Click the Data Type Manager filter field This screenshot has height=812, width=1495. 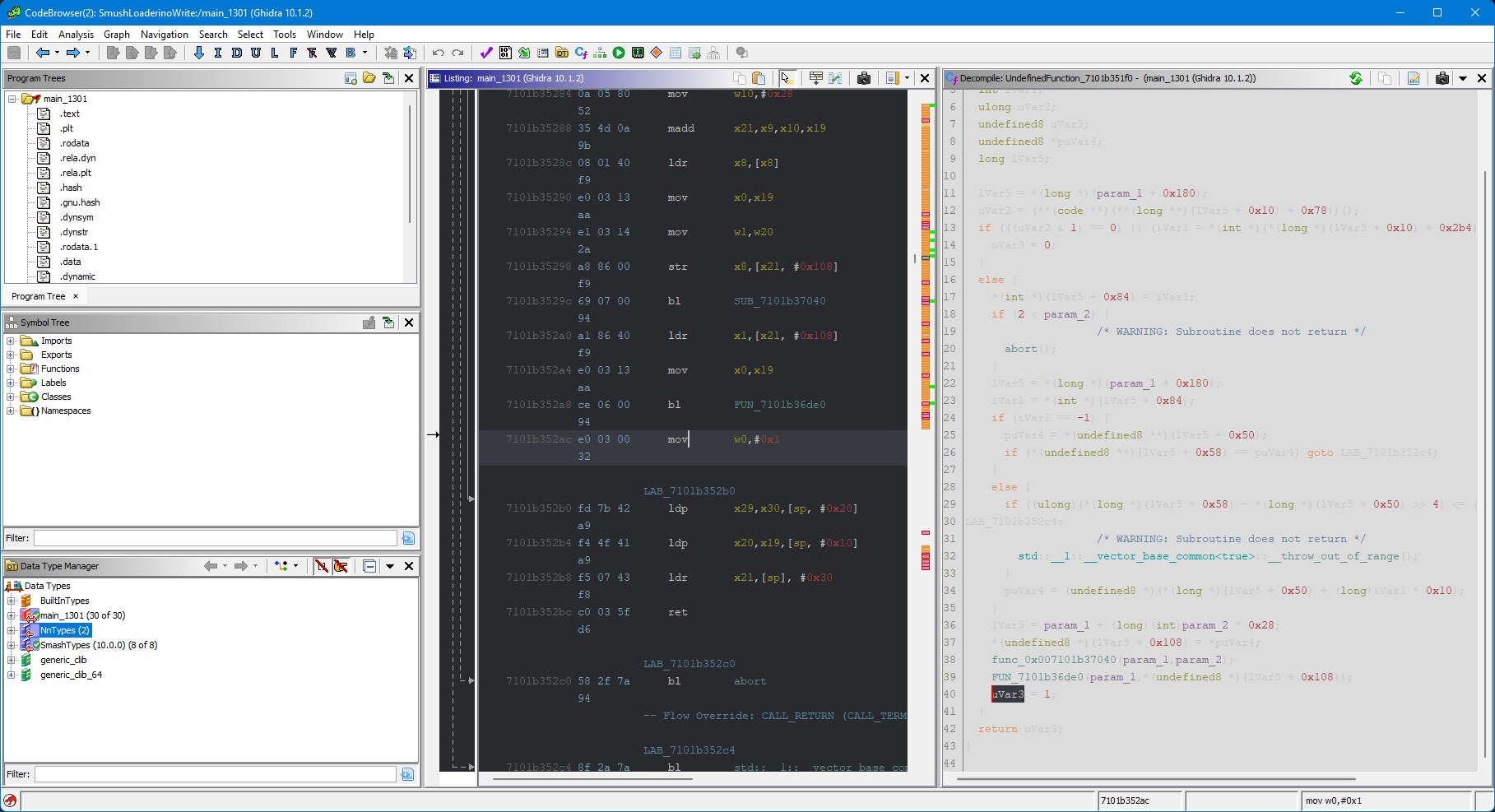[x=216, y=774]
